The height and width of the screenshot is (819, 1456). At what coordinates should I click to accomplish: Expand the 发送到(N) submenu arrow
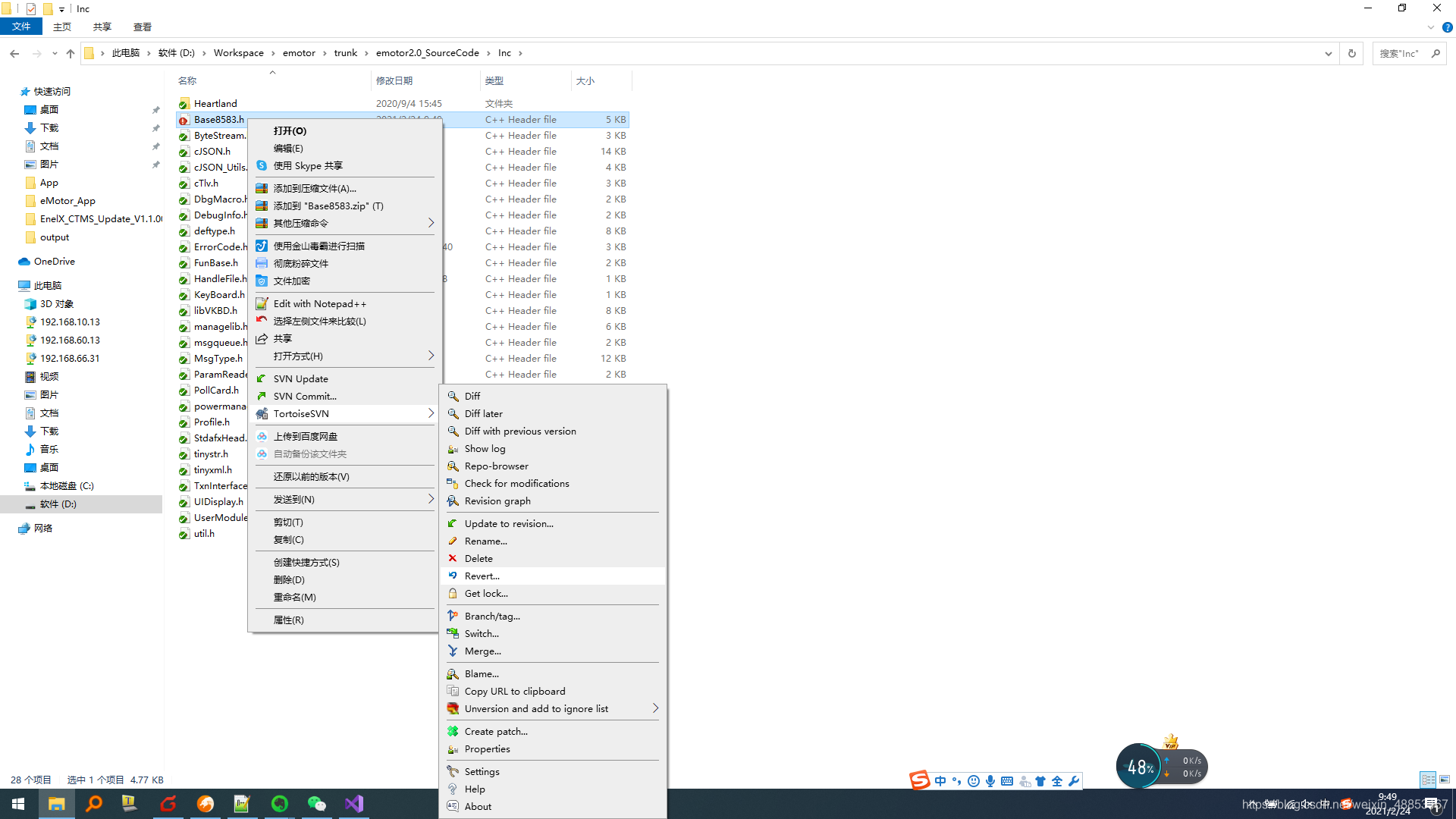pos(431,500)
